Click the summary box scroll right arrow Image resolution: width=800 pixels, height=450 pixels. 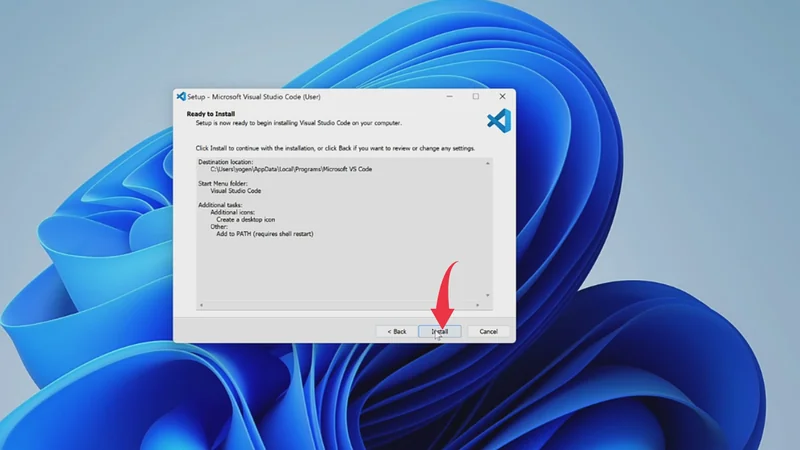click(x=479, y=304)
